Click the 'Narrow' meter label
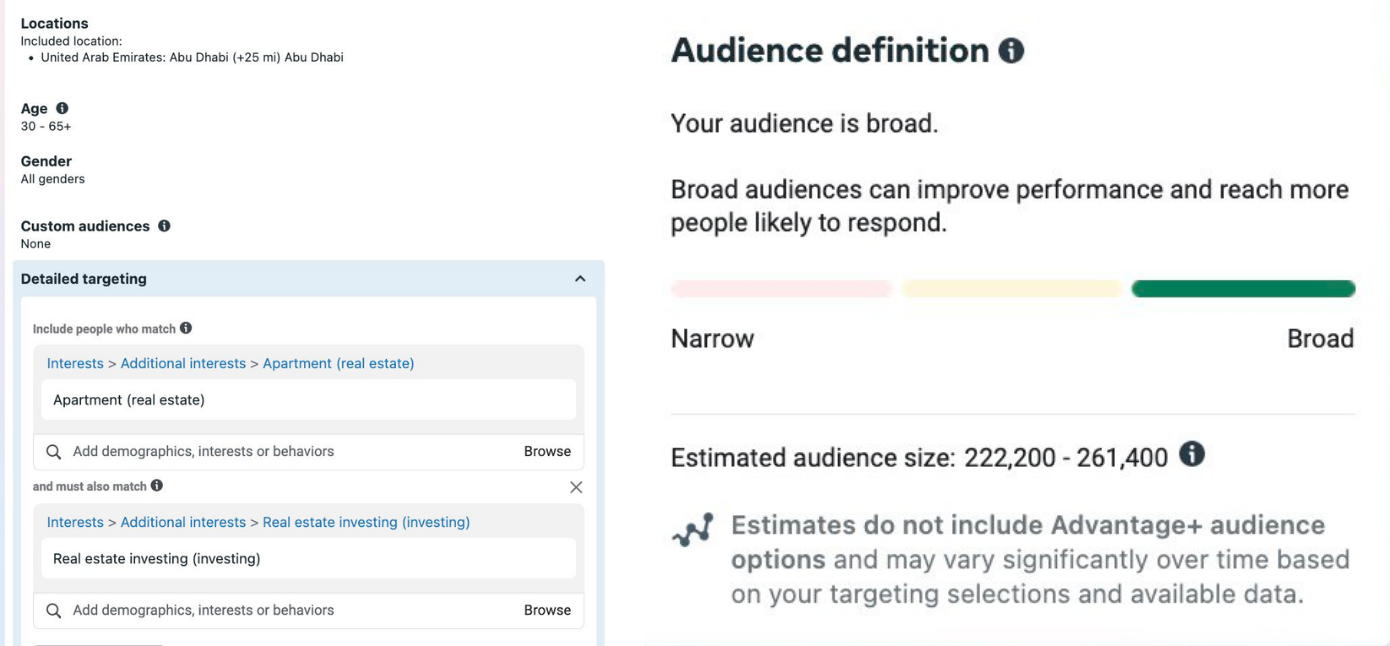 [x=712, y=339]
